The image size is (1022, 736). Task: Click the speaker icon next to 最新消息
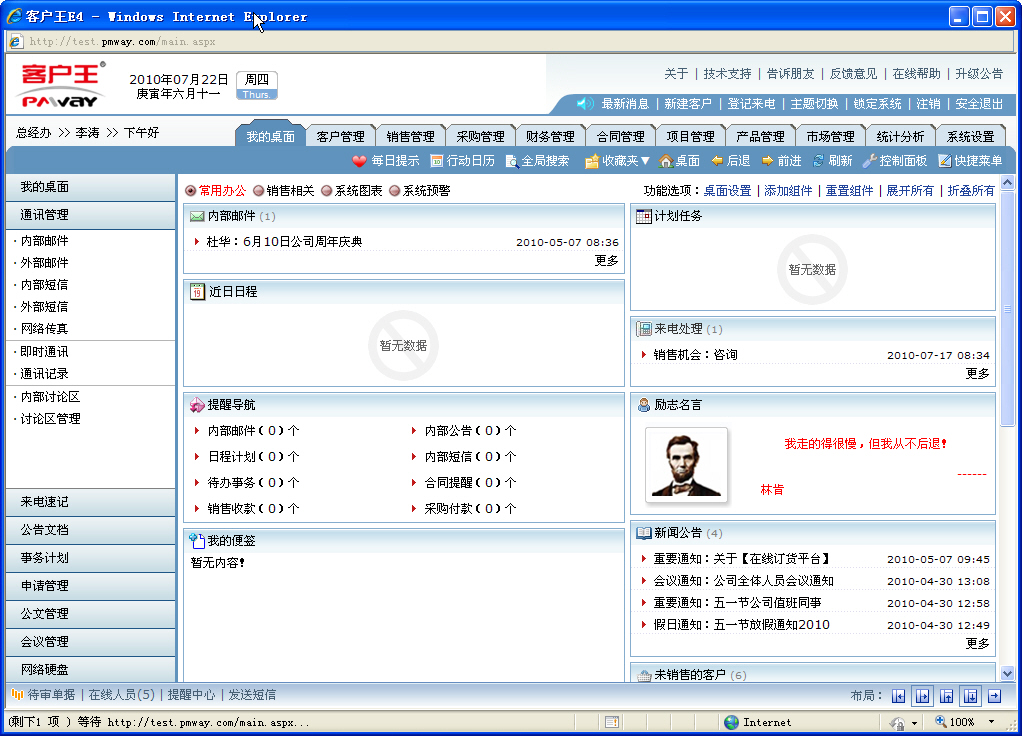584,102
